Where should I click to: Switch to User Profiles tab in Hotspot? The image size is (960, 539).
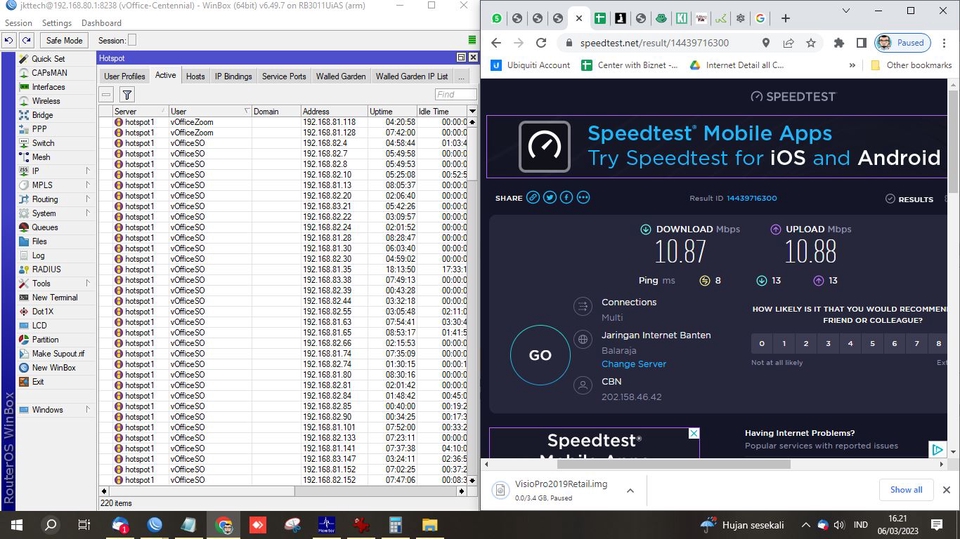click(124, 77)
